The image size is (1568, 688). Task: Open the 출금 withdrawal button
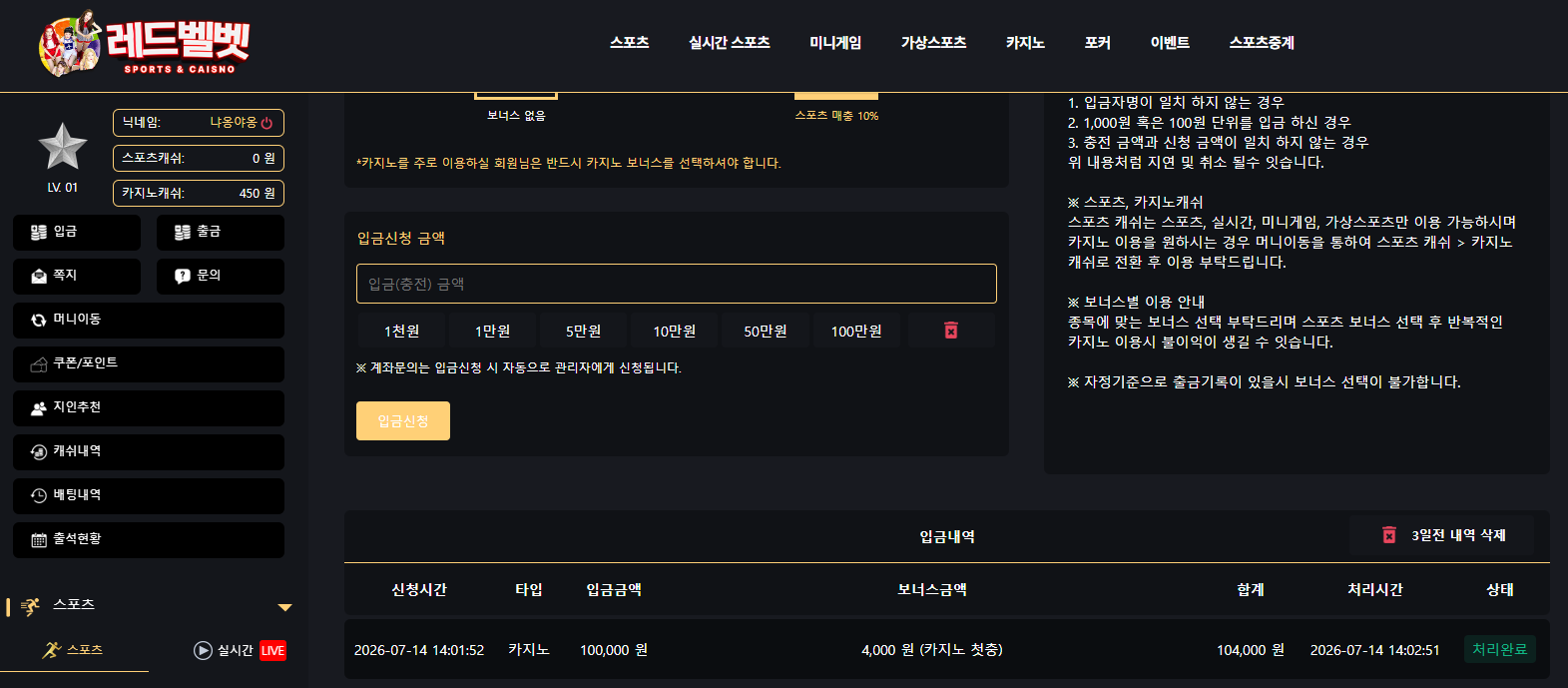[x=221, y=232]
